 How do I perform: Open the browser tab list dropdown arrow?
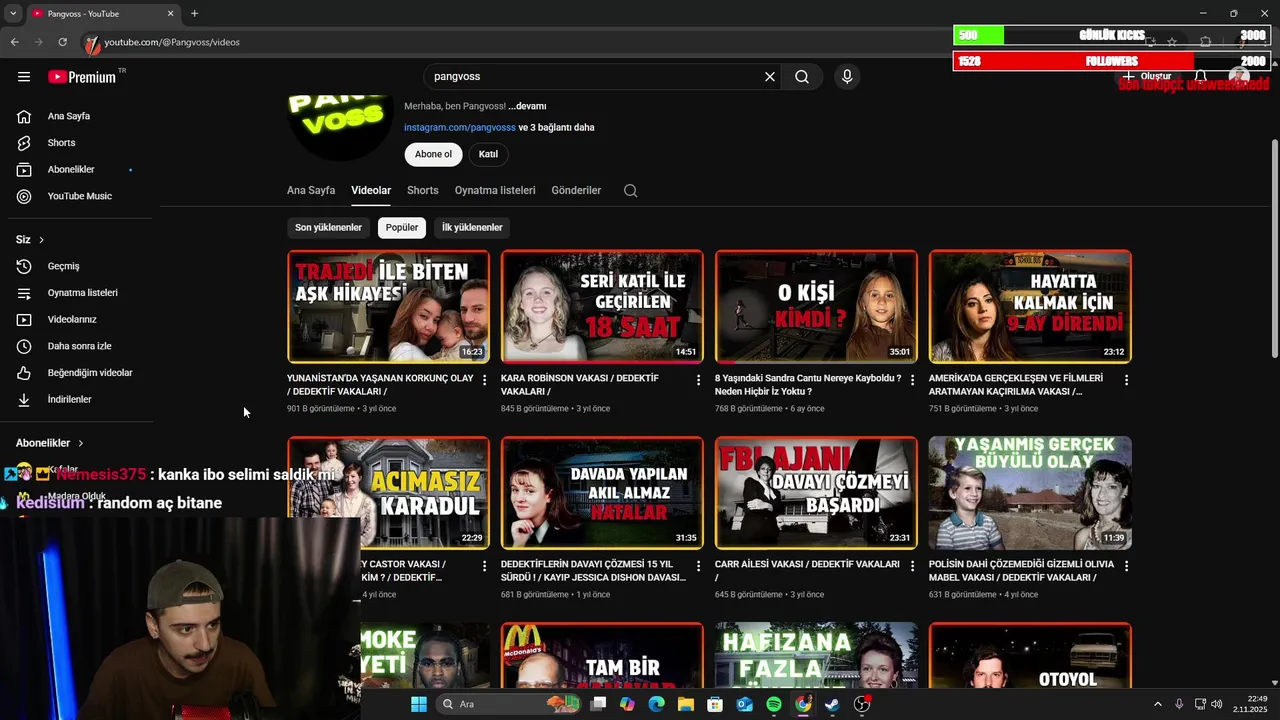click(x=13, y=13)
